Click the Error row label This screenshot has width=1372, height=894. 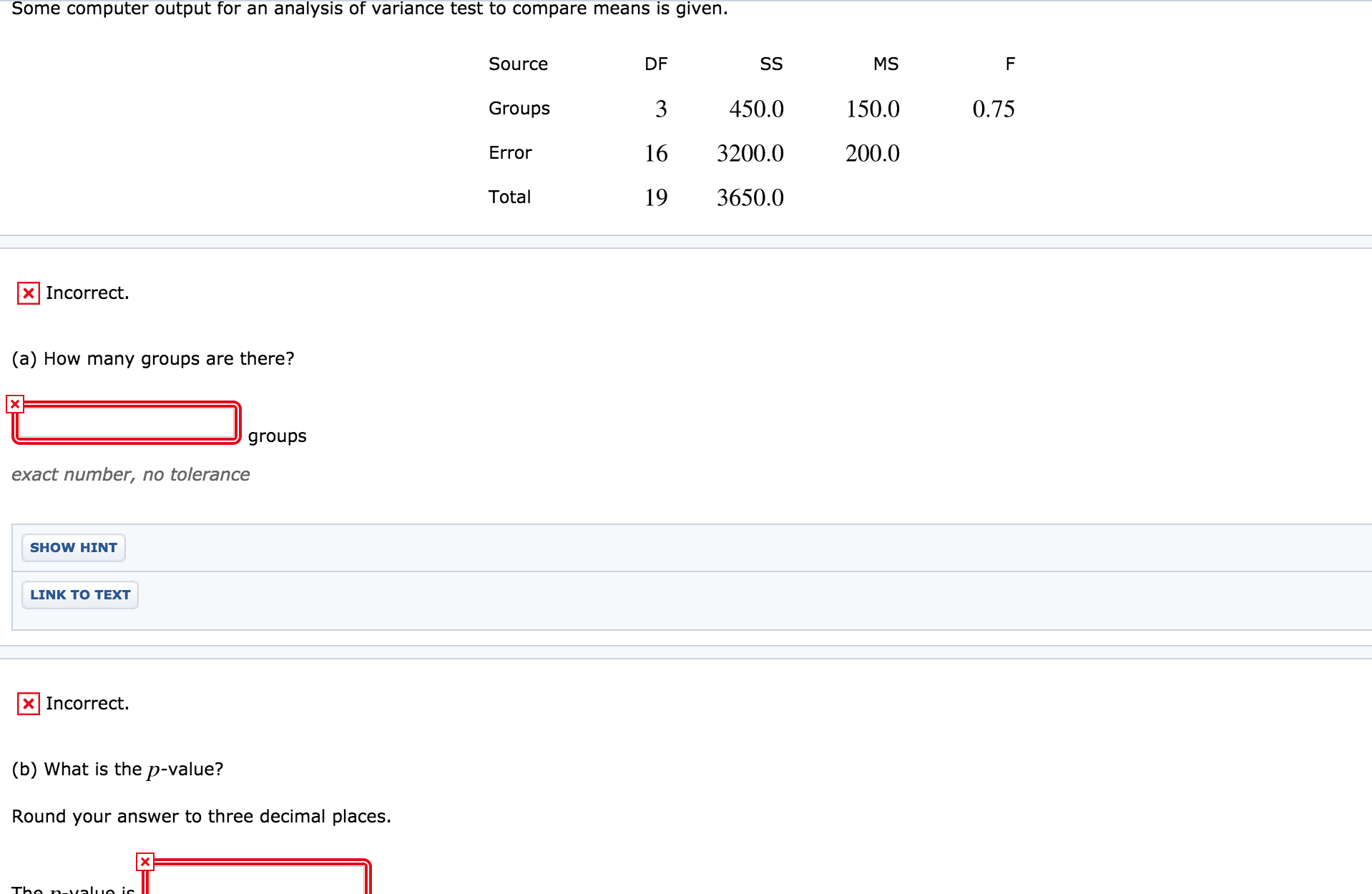tap(510, 153)
